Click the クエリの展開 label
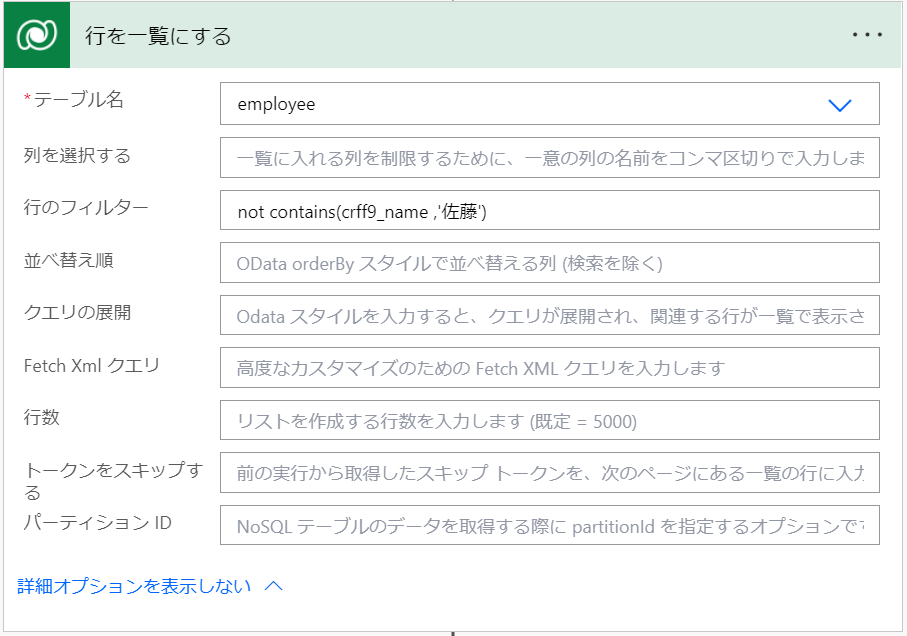The width and height of the screenshot is (907, 636). coord(77,313)
